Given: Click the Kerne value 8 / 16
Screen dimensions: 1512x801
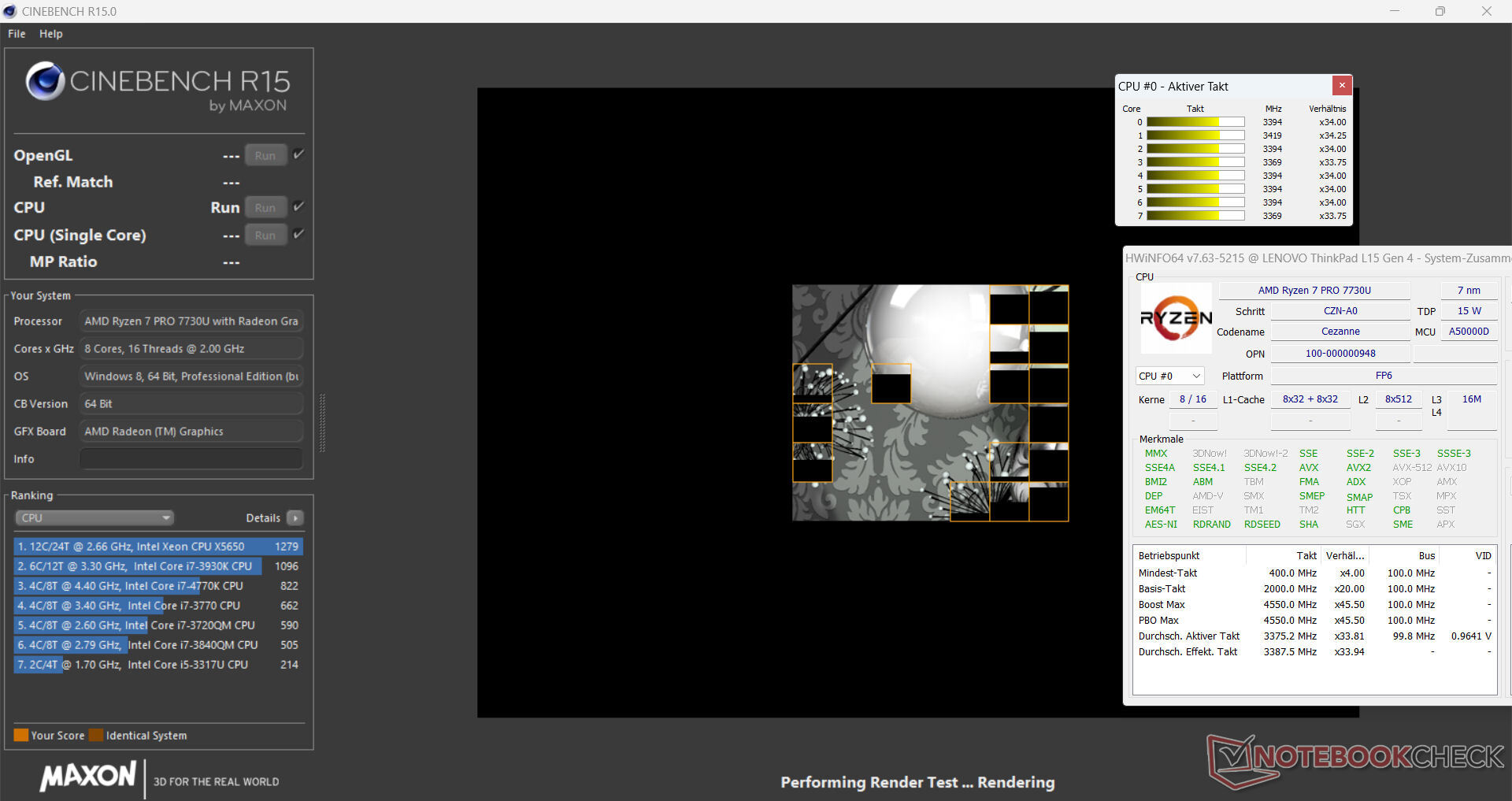Looking at the screenshot, I should pyautogui.click(x=1193, y=399).
